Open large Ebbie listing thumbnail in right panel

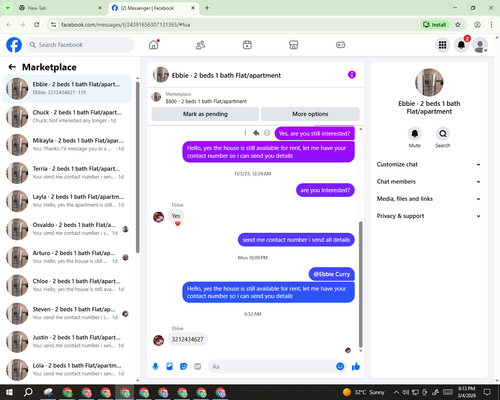pyautogui.click(x=429, y=82)
